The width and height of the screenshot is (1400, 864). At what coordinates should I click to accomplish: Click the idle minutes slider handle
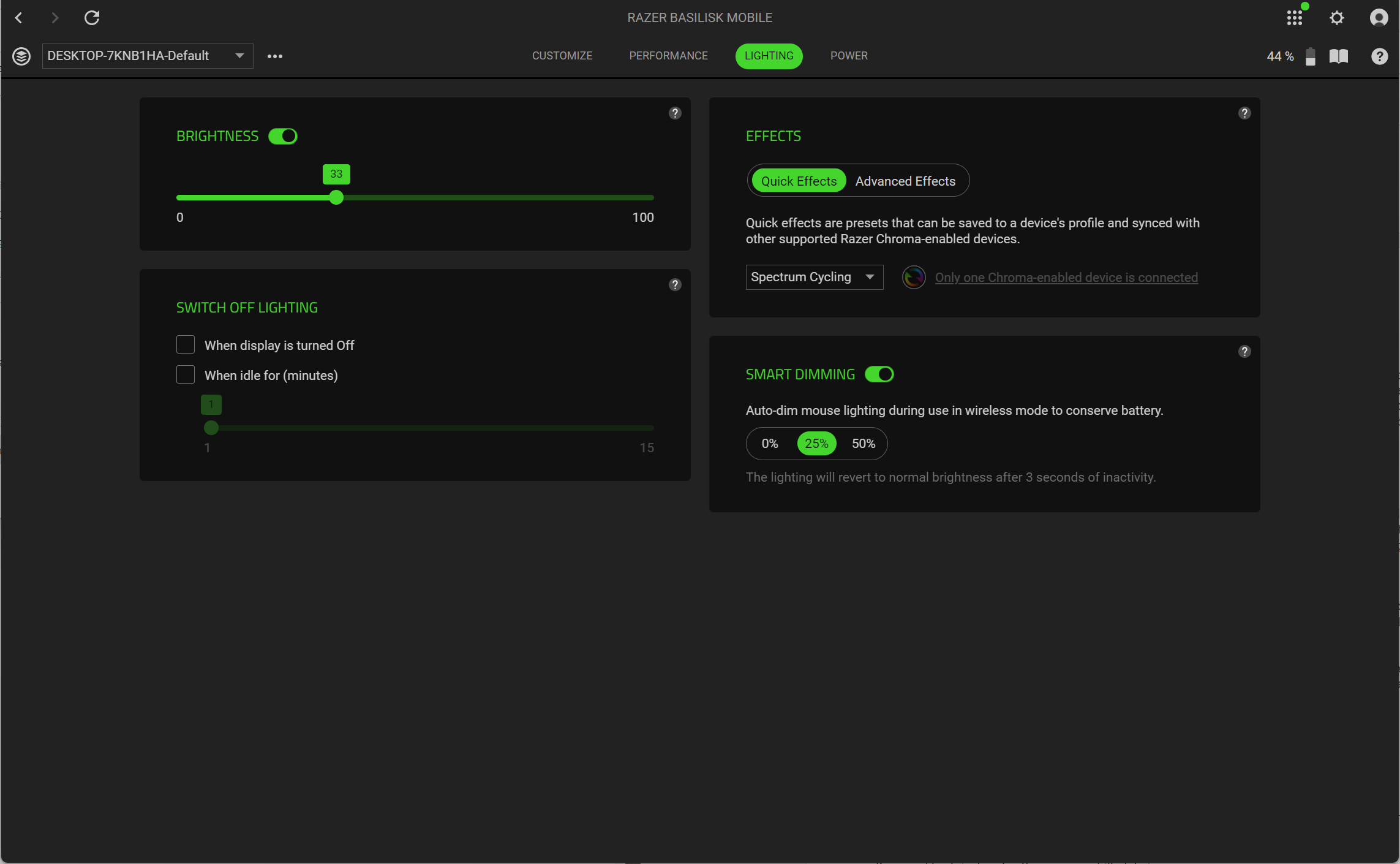[x=211, y=428]
